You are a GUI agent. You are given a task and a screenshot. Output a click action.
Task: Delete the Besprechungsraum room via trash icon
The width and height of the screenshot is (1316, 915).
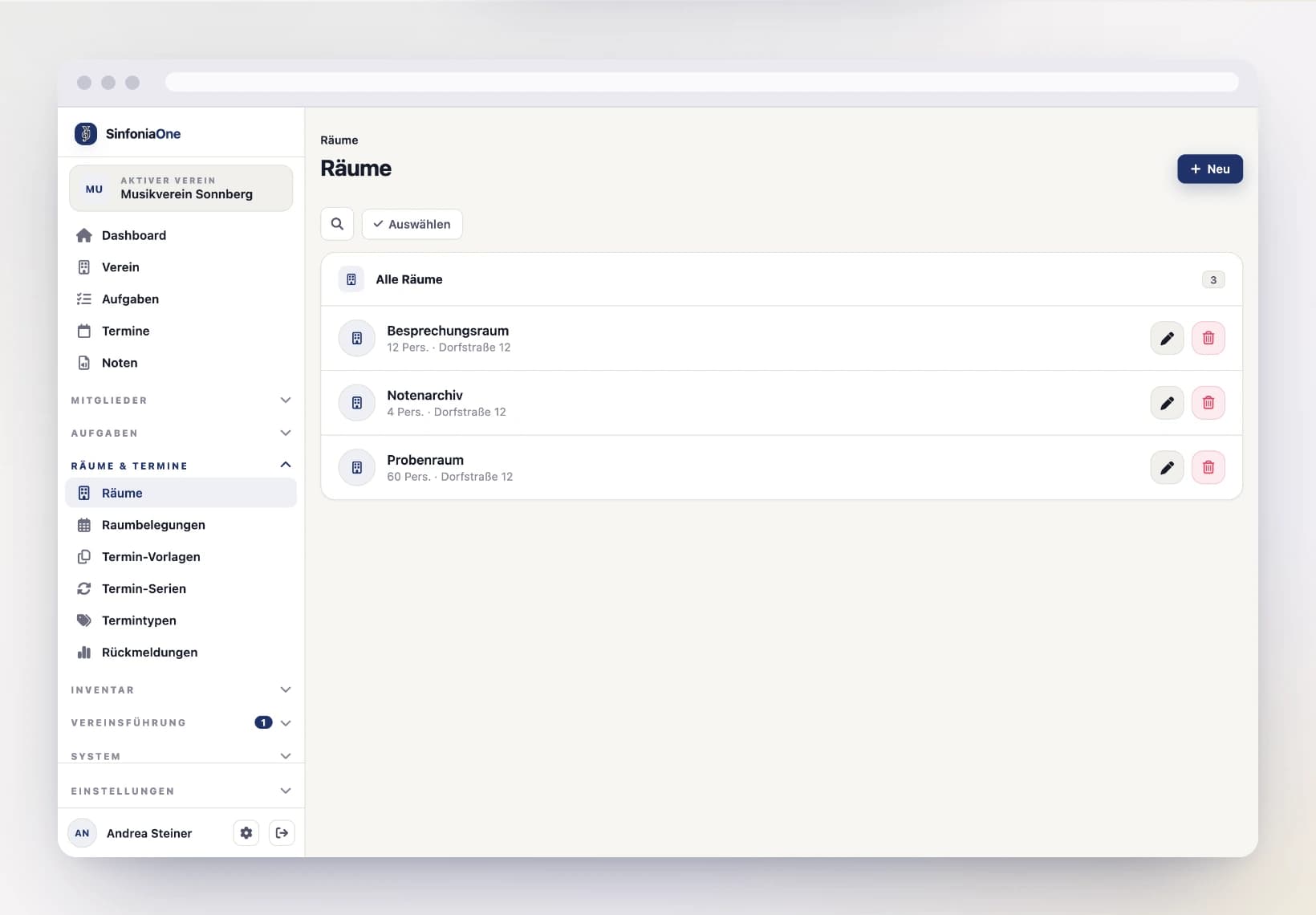[x=1208, y=338]
